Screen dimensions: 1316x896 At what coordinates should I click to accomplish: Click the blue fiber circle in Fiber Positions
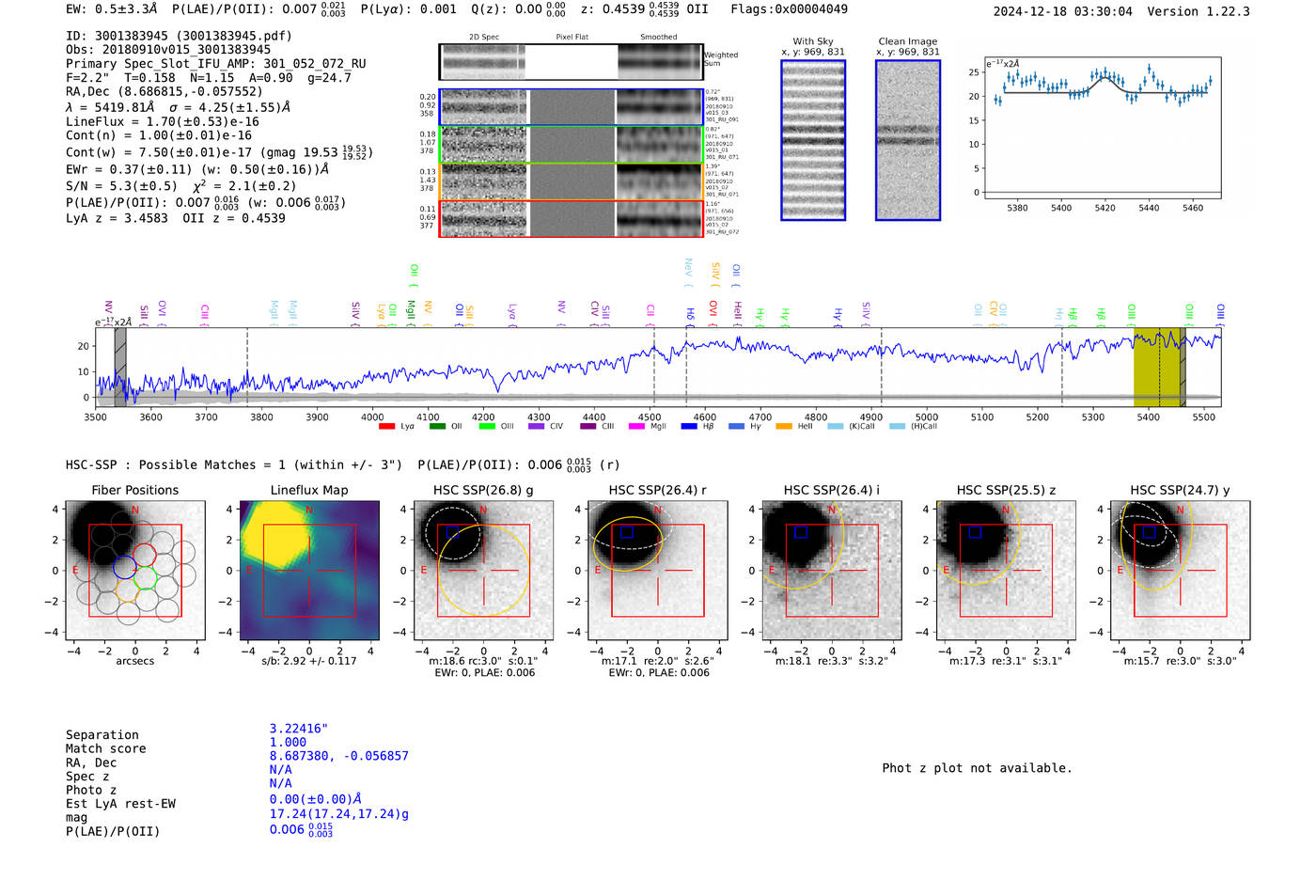coord(125,567)
